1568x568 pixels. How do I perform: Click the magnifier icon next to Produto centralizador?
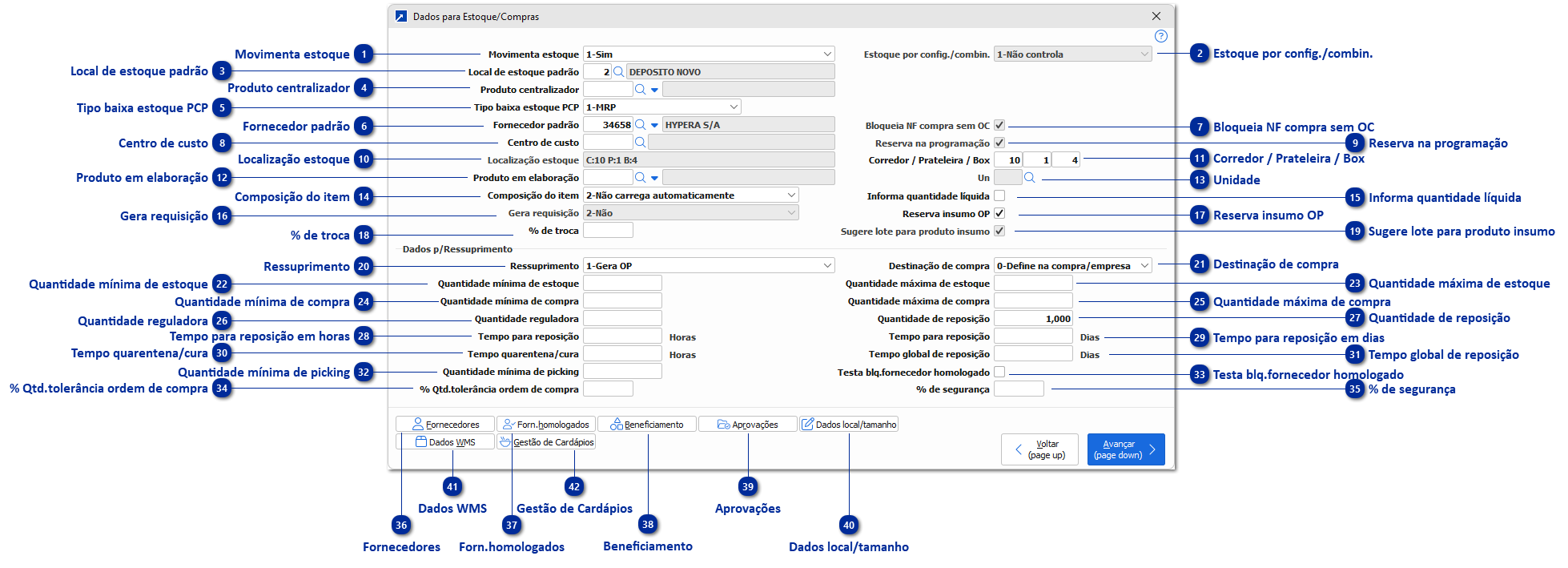point(640,90)
